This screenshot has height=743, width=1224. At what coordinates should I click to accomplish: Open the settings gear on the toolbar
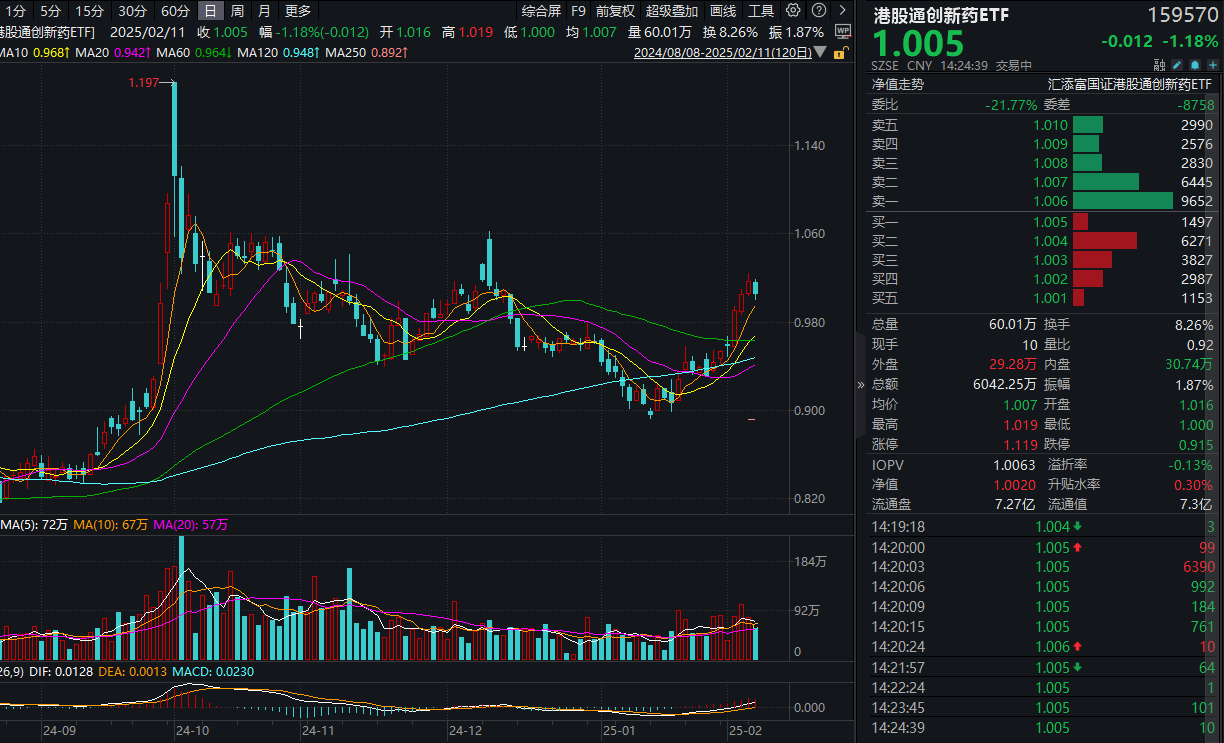coord(793,10)
